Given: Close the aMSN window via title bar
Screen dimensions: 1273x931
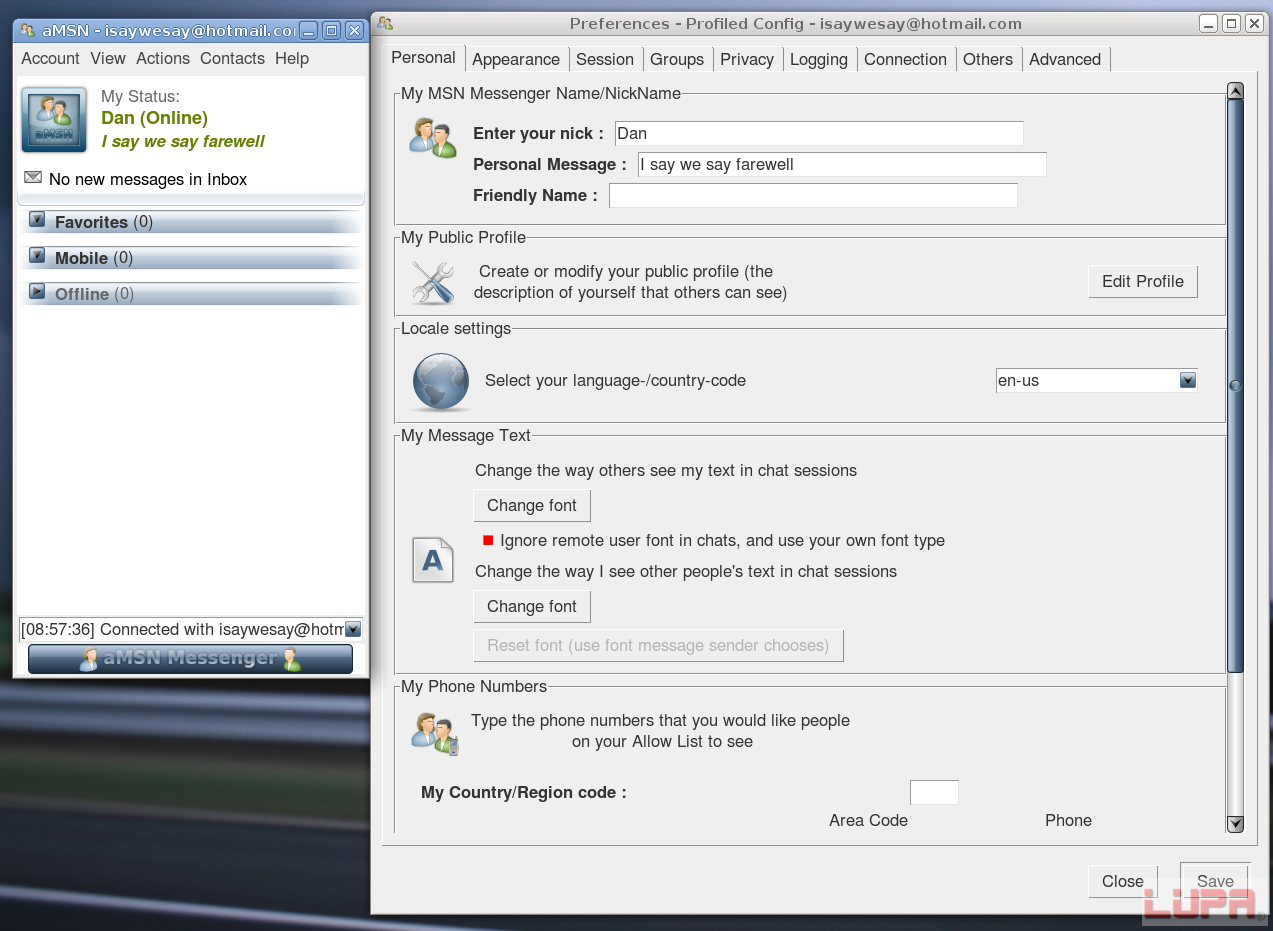Looking at the screenshot, I should [x=354, y=30].
